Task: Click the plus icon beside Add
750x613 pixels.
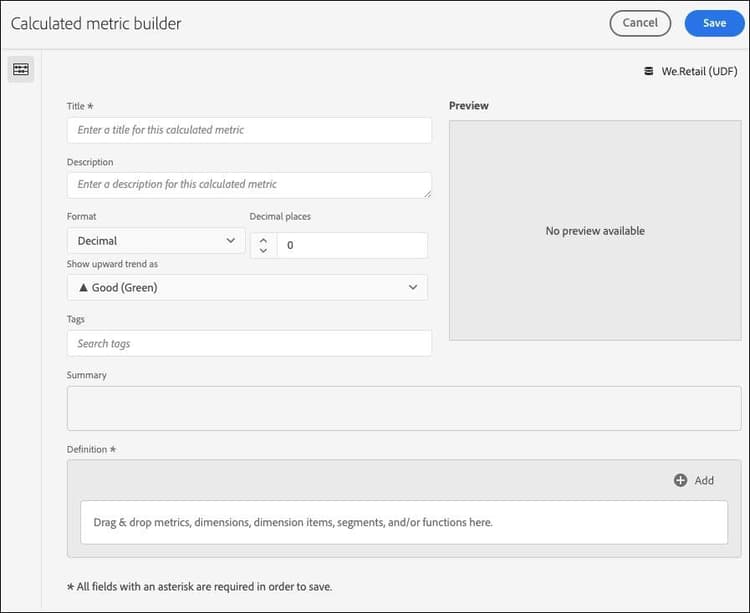Action: pyautogui.click(x=681, y=480)
